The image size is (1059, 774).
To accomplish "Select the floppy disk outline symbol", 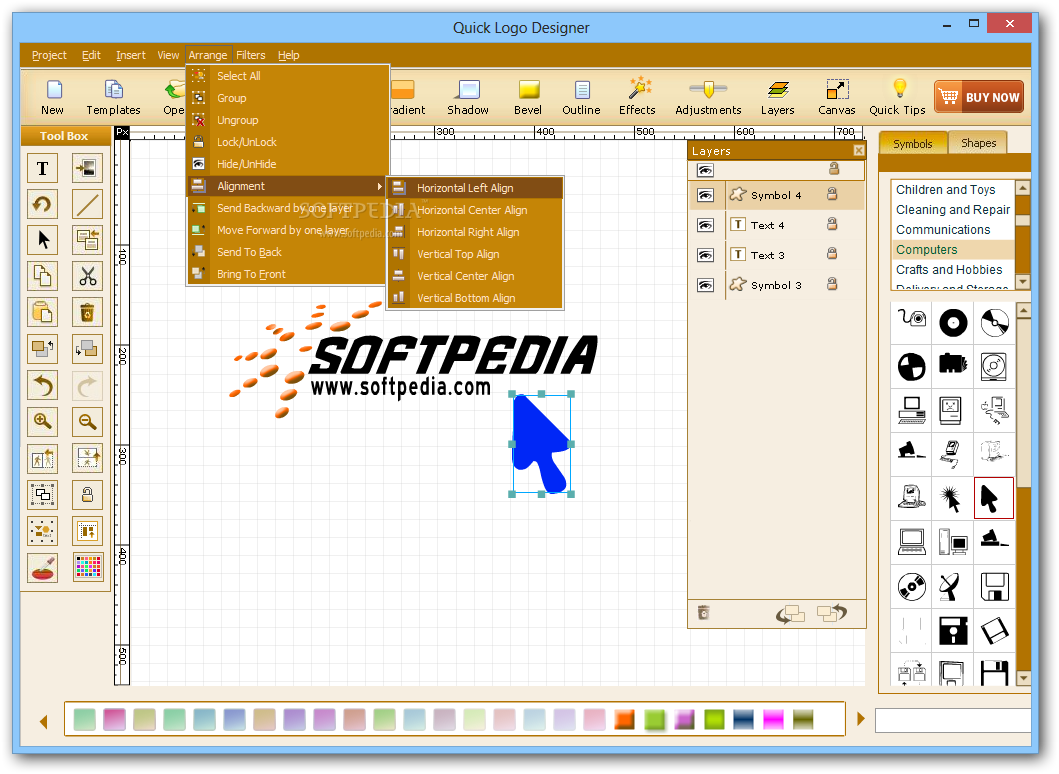I will 993,586.
